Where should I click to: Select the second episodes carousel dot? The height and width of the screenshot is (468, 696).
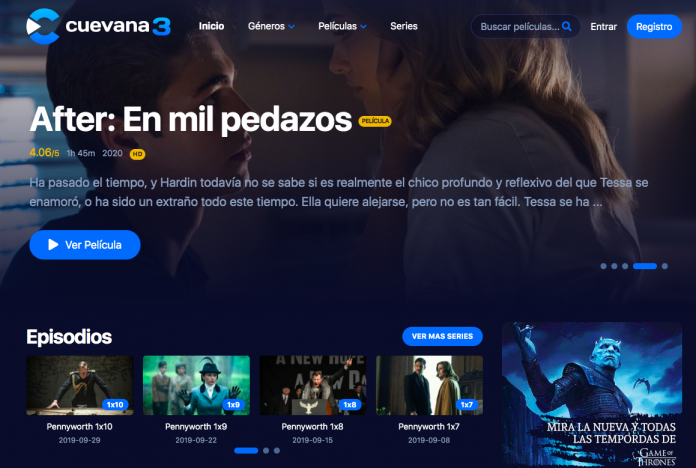click(x=266, y=450)
